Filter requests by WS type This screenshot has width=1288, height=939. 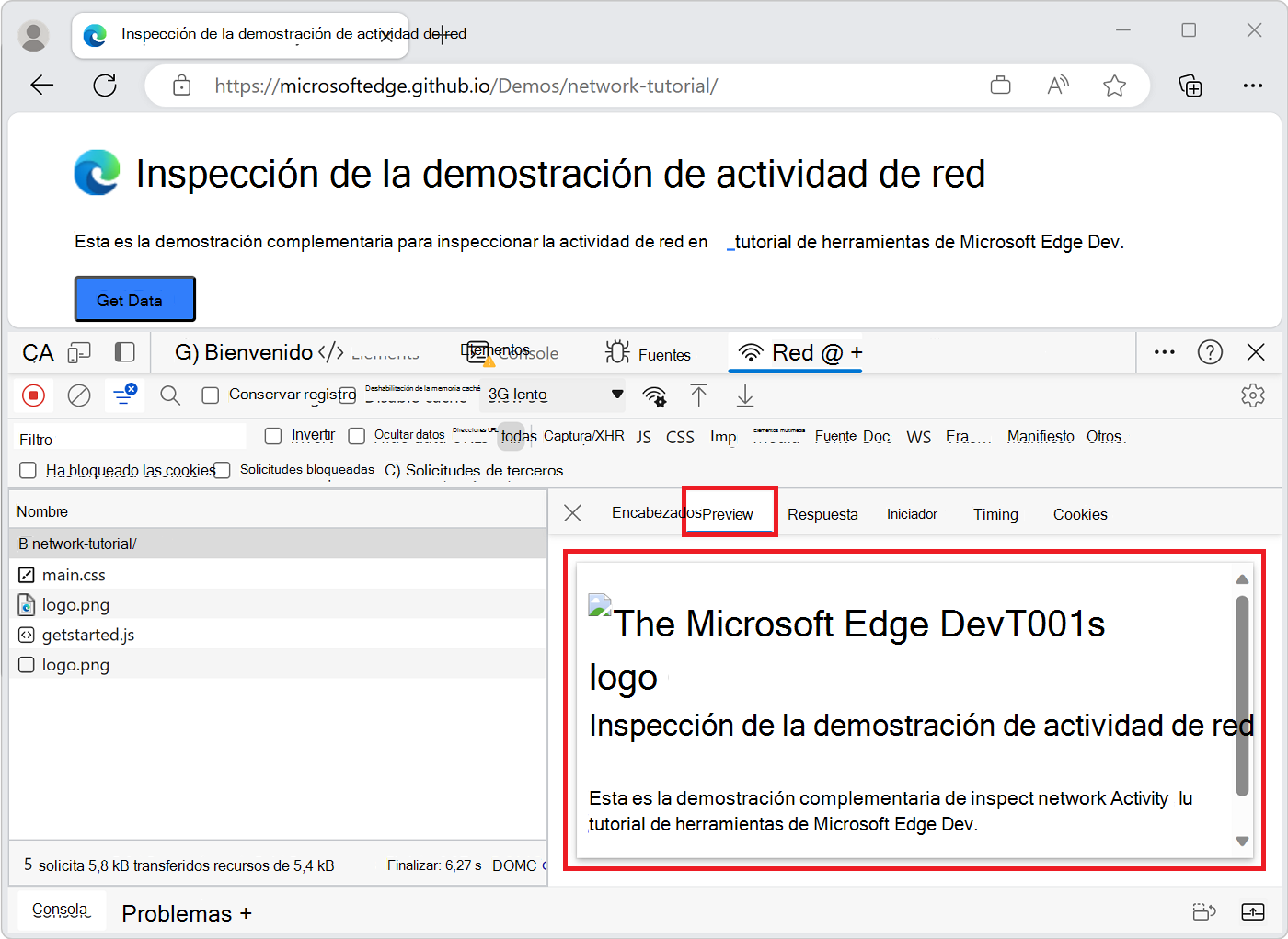tap(918, 437)
